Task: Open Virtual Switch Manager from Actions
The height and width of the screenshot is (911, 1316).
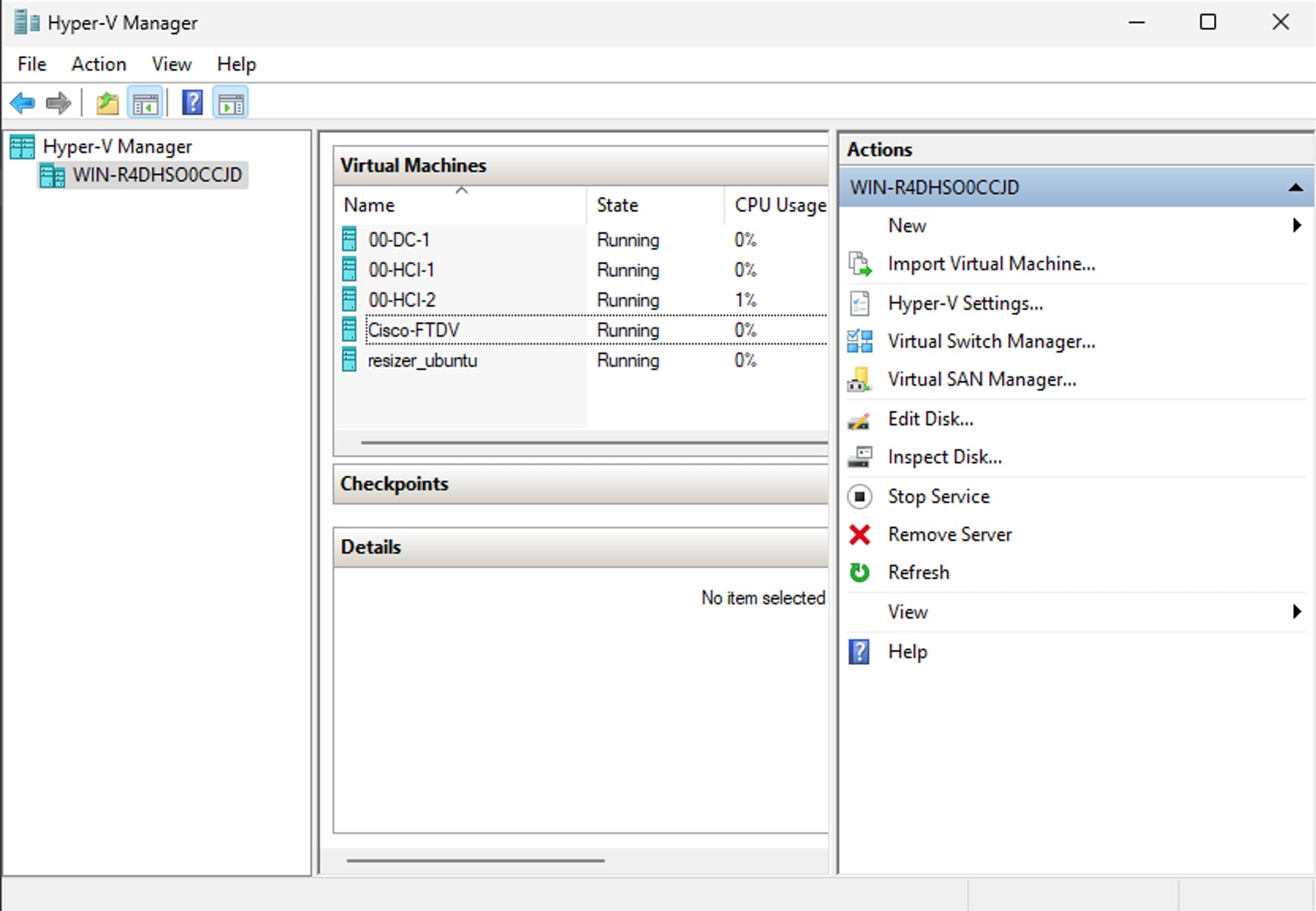Action: point(991,341)
